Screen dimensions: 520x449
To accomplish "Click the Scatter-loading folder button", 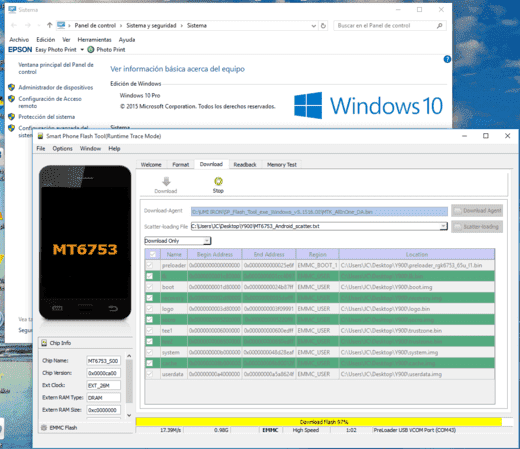I will point(477,227).
